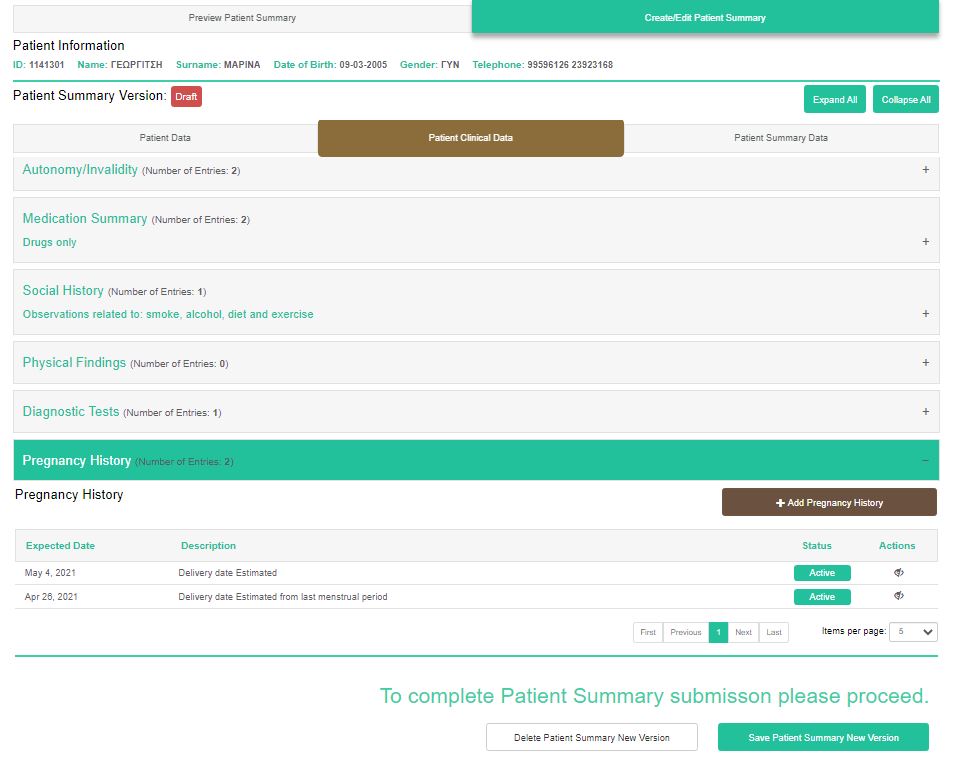954x760 pixels.
Task: Expand Diagnostic Tests plus icon
Action: pyautogui.click(x=925, y=412)
